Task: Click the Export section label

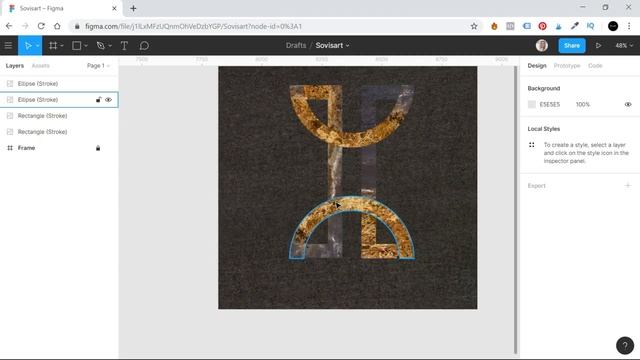Action: [x=536, y=186]
